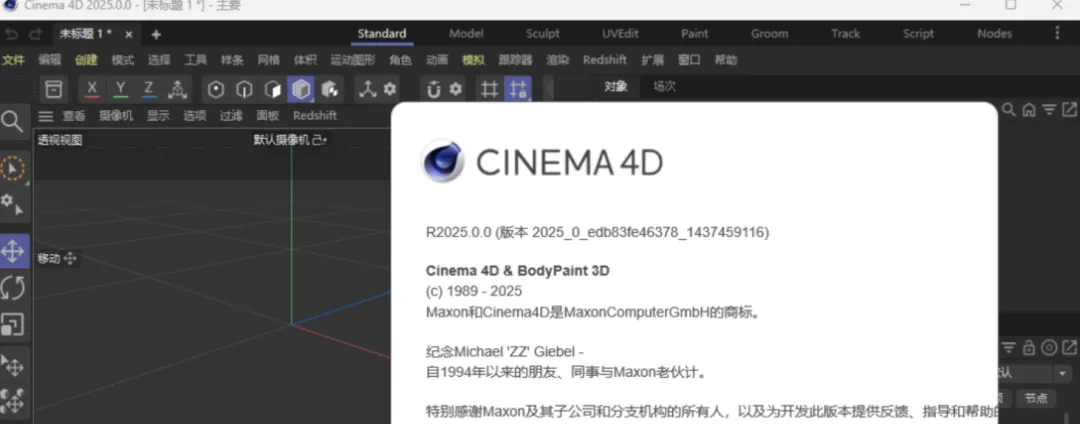1080x424 pixels.
Task: Switch to Sculpt layout tab
Action: point(543,34)
